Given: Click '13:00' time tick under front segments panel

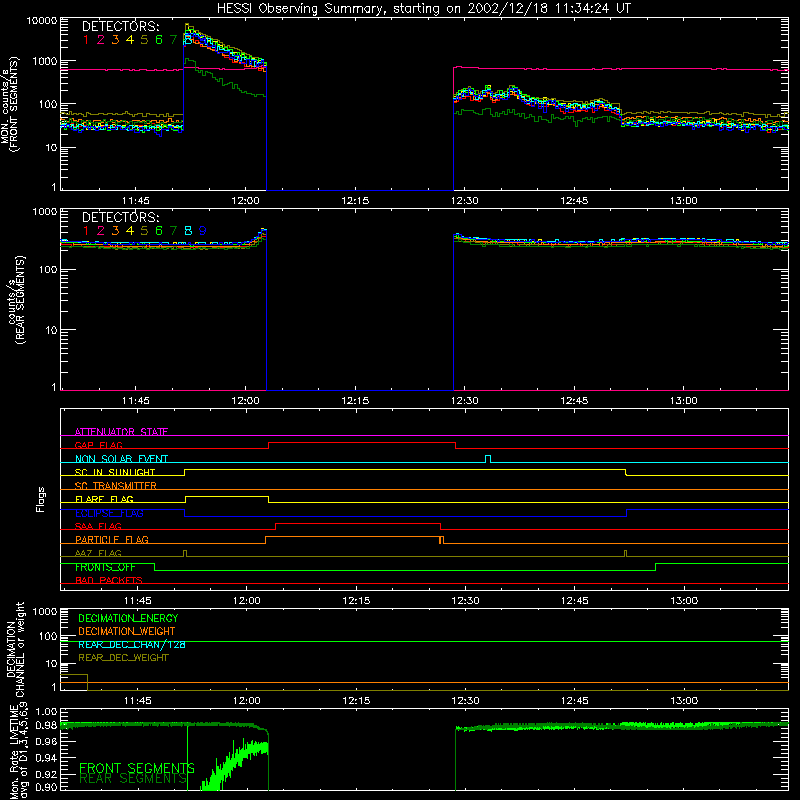Looking at the screenshot, I should [x=684, y=201].
